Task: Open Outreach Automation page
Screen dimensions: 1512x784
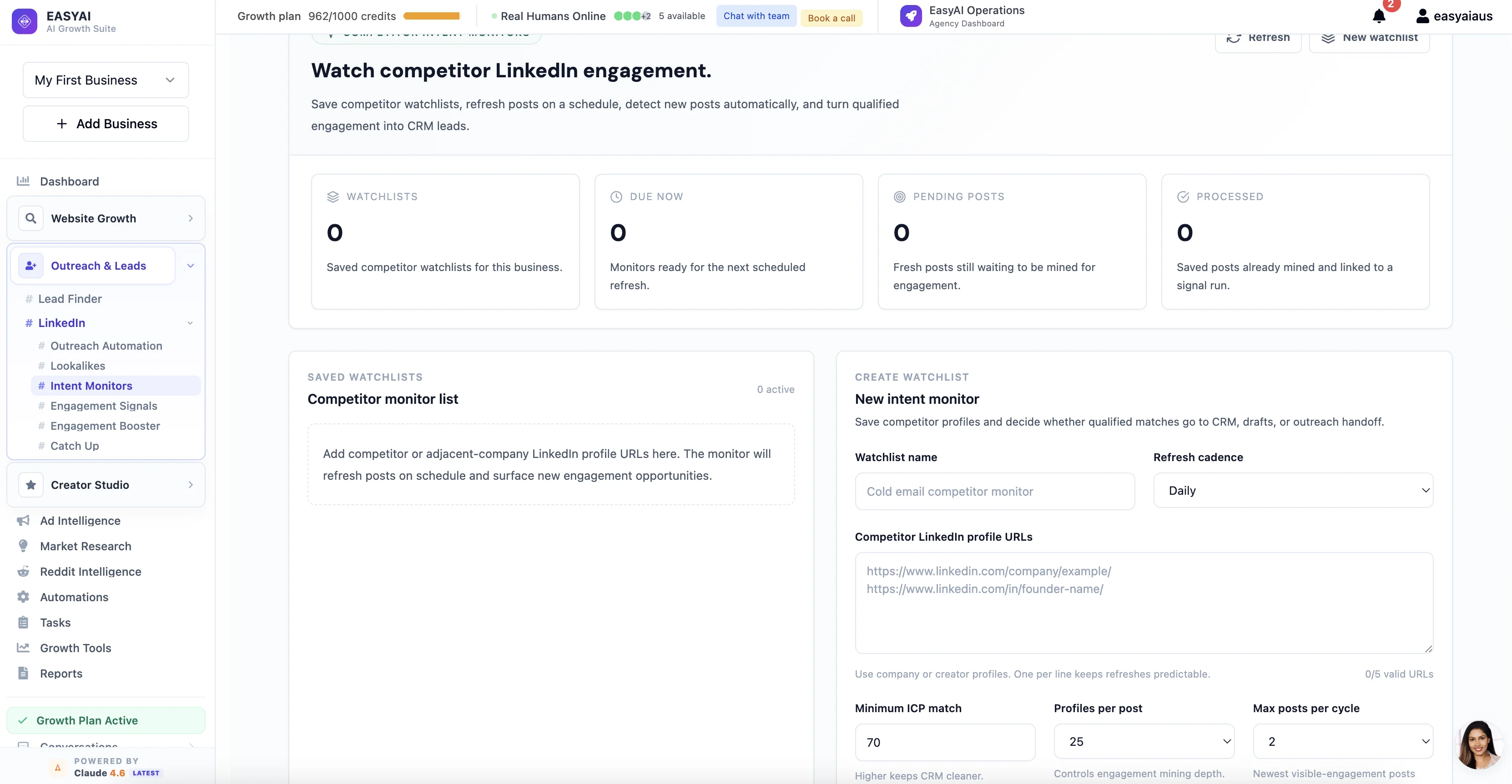Action: click(106, 346)
